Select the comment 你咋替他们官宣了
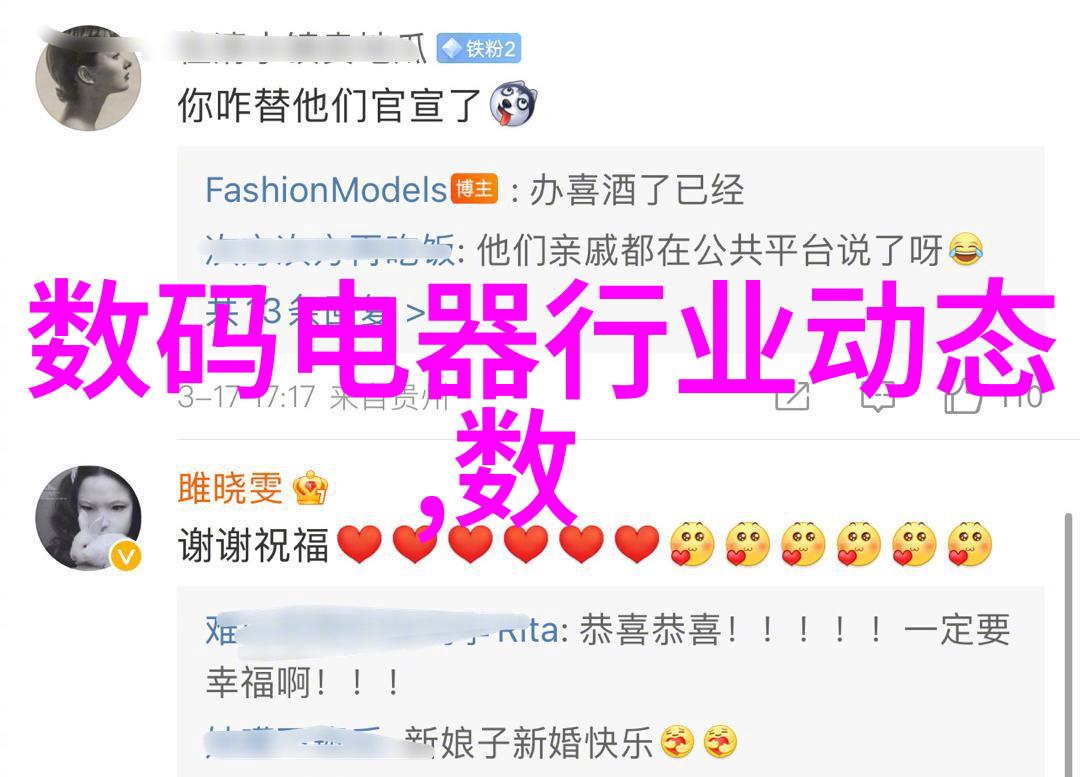This screenshot has width=1080, height=777. (329, 106)
